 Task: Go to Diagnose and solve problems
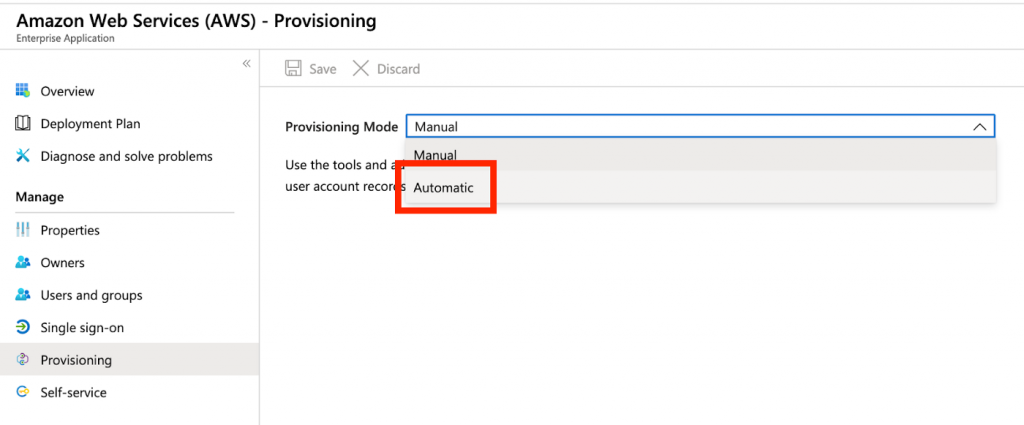[x=129, y=156]
